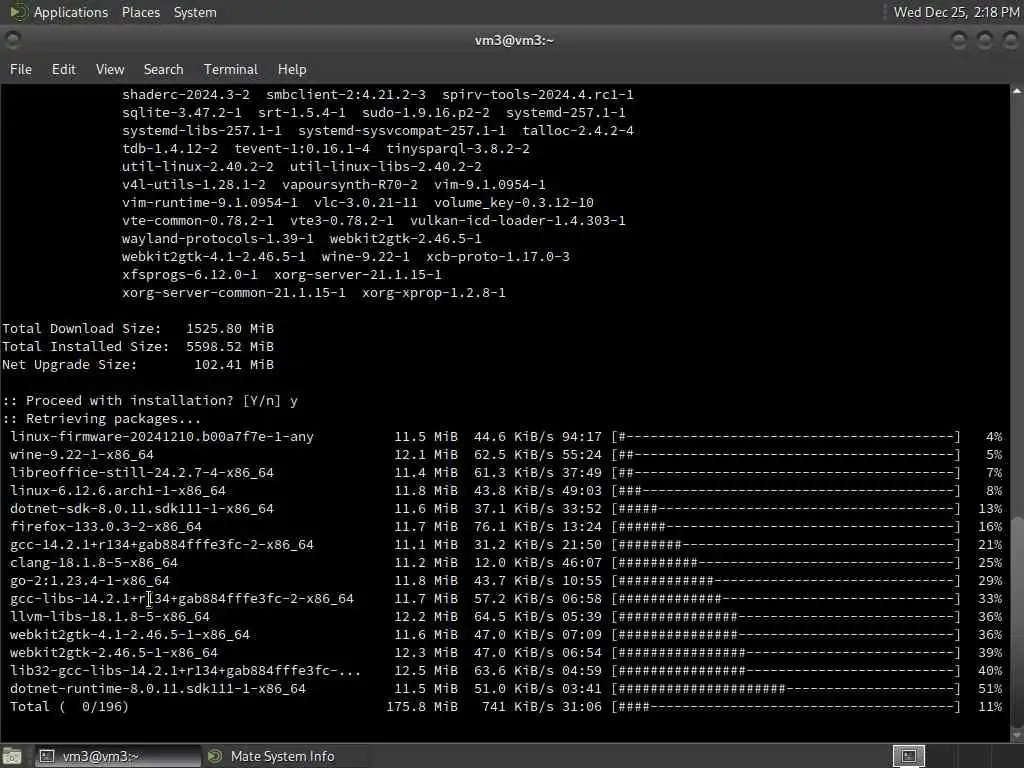This screenshot has width=1024, height=768.
Task: Click the '5598.52 MiB' installed size value
Action: pyautogui.click(x=230, y=347)
